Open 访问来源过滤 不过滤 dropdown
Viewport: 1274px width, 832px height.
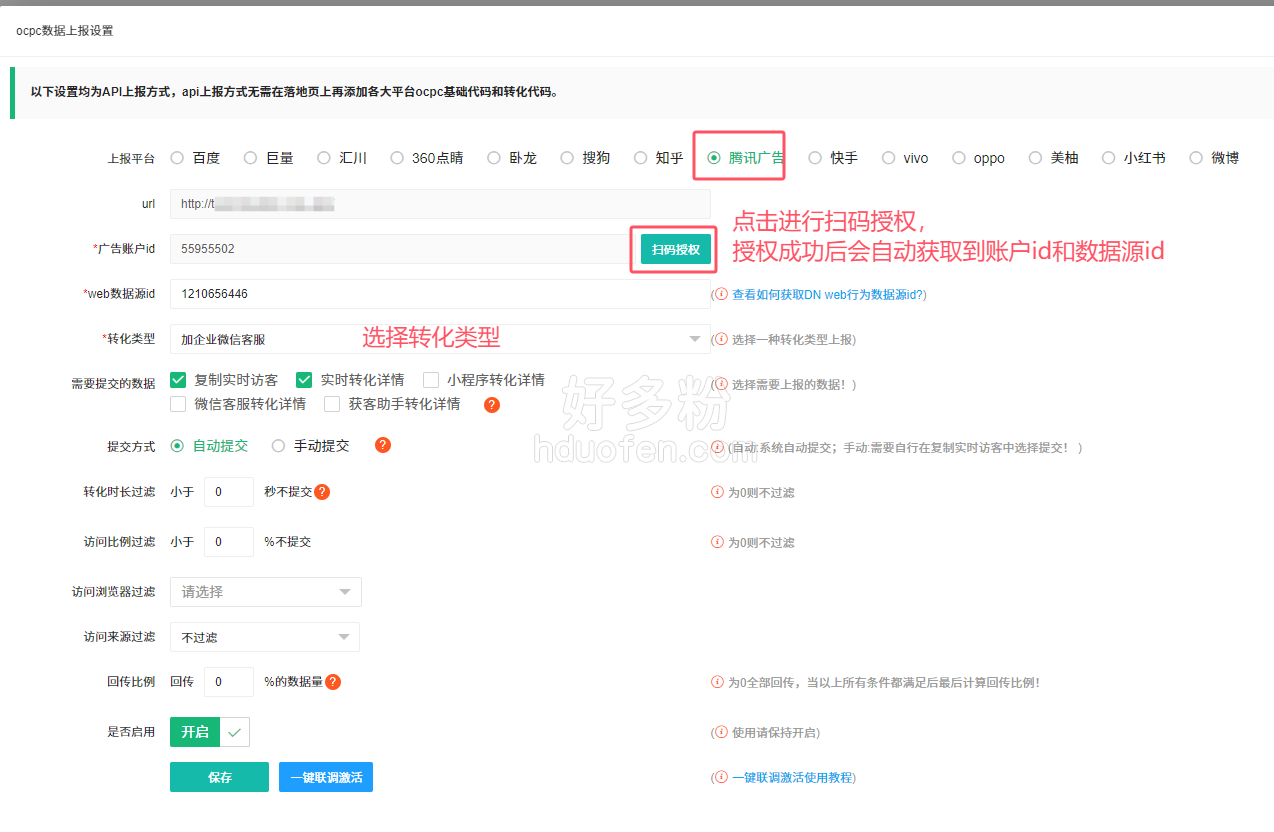(265, 637)
